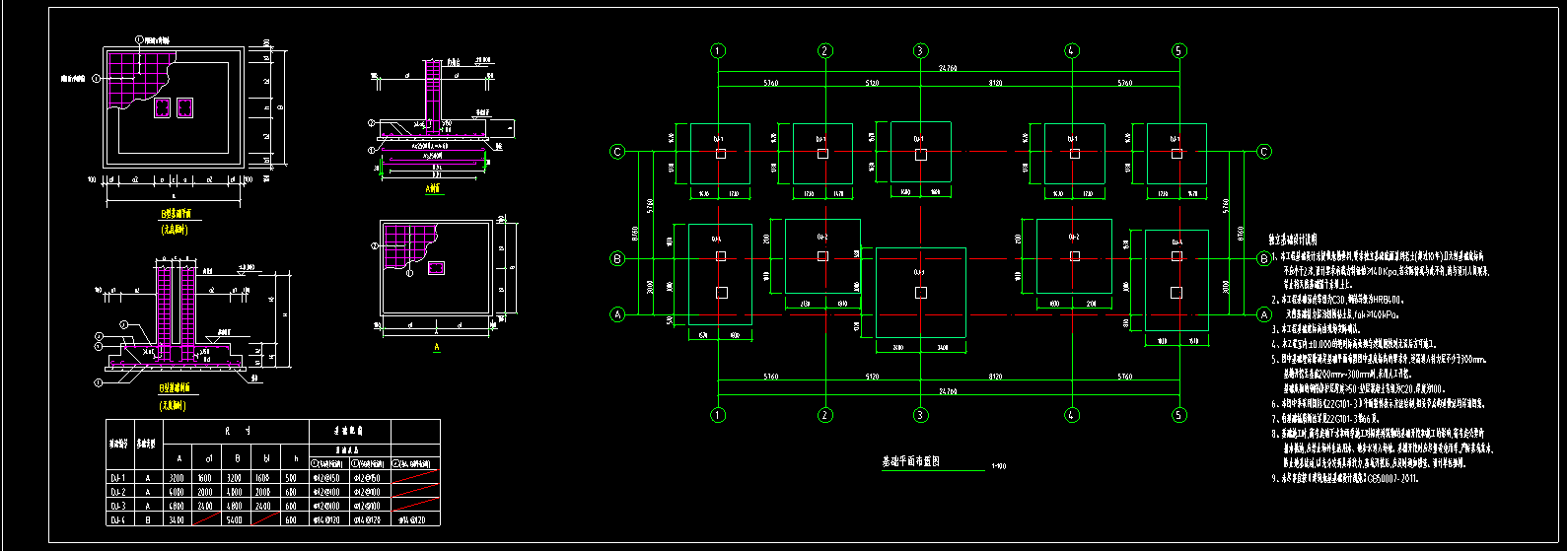Click the column square at C-3 intersection

(x=920, y=155)
